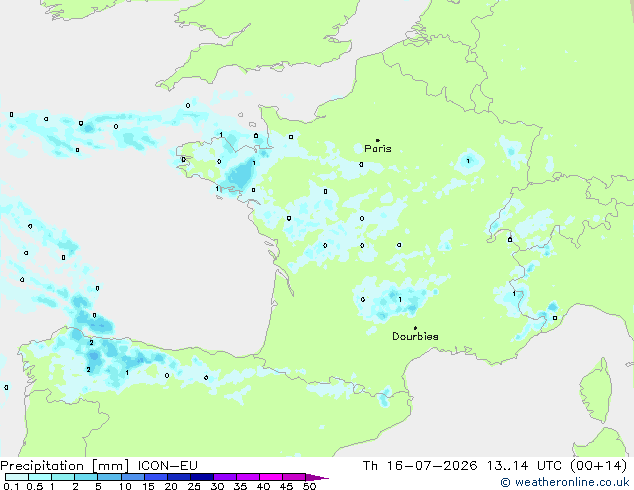Screen dimensions: 634x490
Task: Click the Precipitation [mm] title text
Action: click(65, 466)
